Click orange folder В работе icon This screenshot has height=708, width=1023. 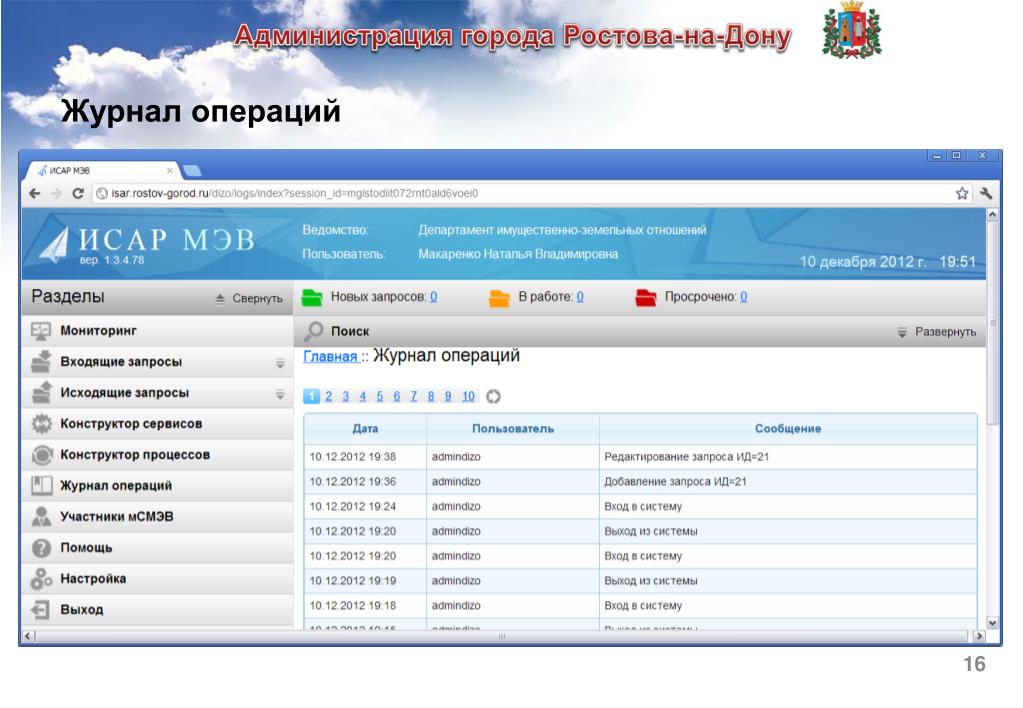(499, 298)
